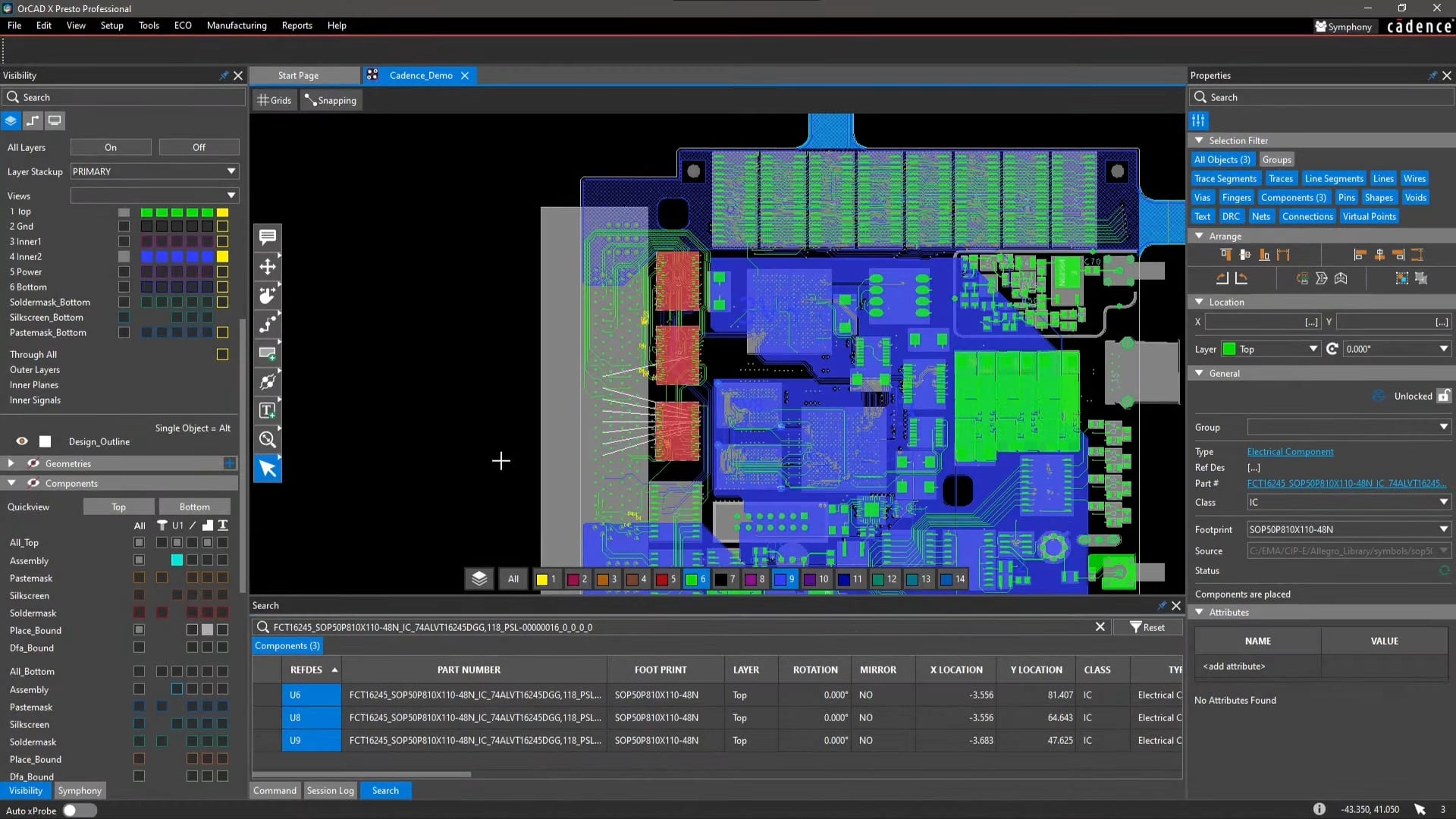Click Quickview Bottom button

click(194, 507)
